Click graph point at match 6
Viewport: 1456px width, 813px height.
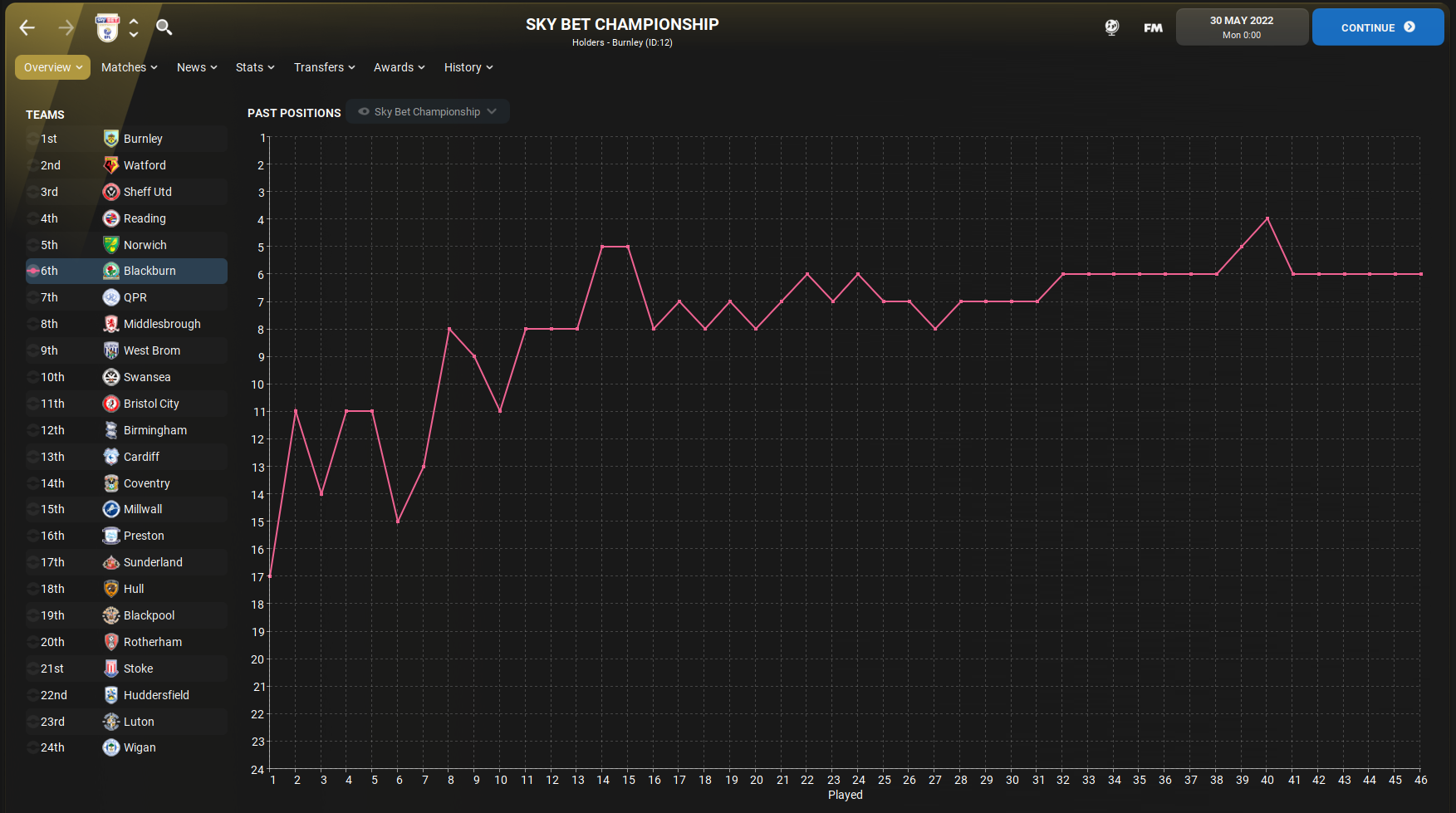point(398,522)
